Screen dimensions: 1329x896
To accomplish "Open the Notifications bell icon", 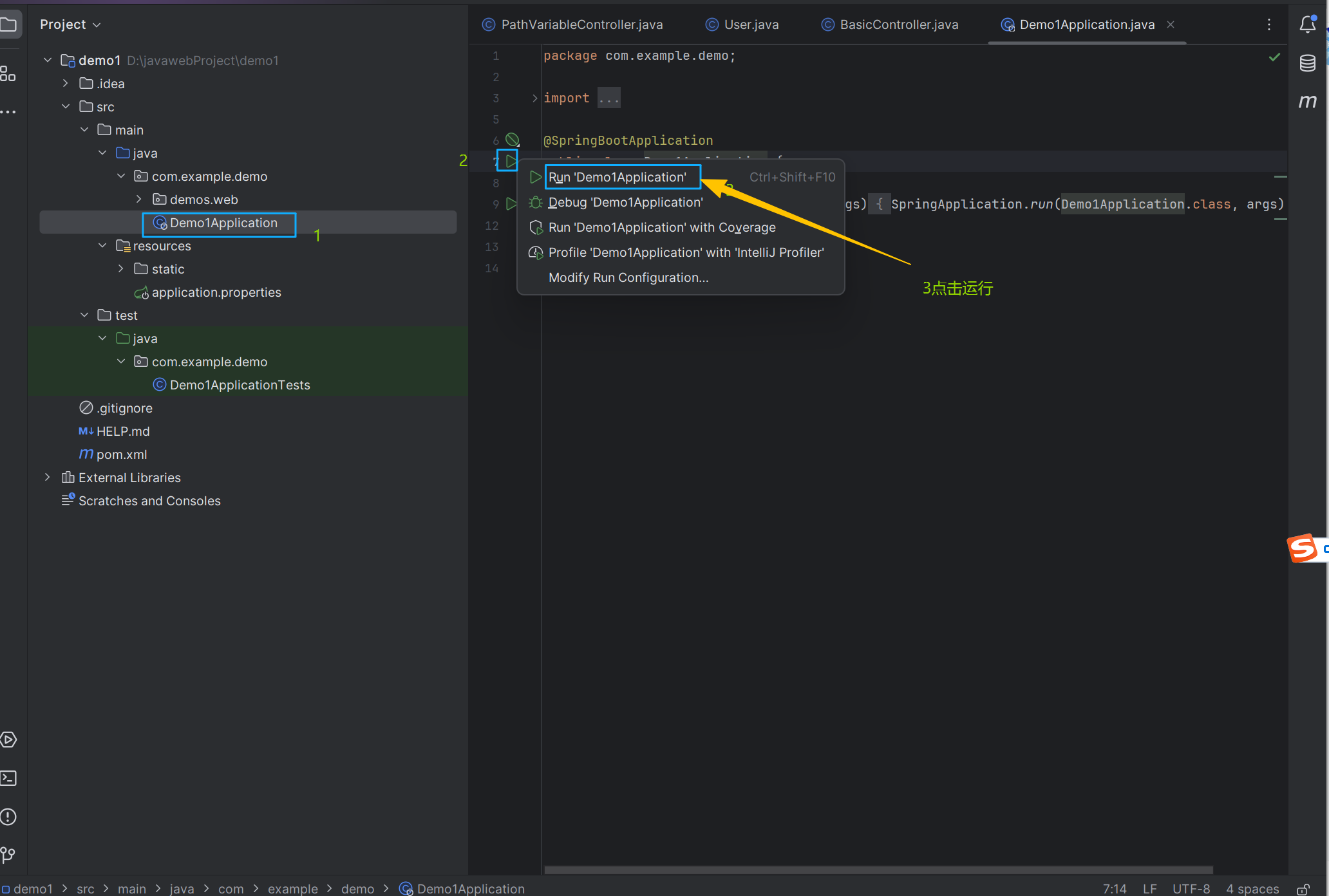I will point(1307,24).
